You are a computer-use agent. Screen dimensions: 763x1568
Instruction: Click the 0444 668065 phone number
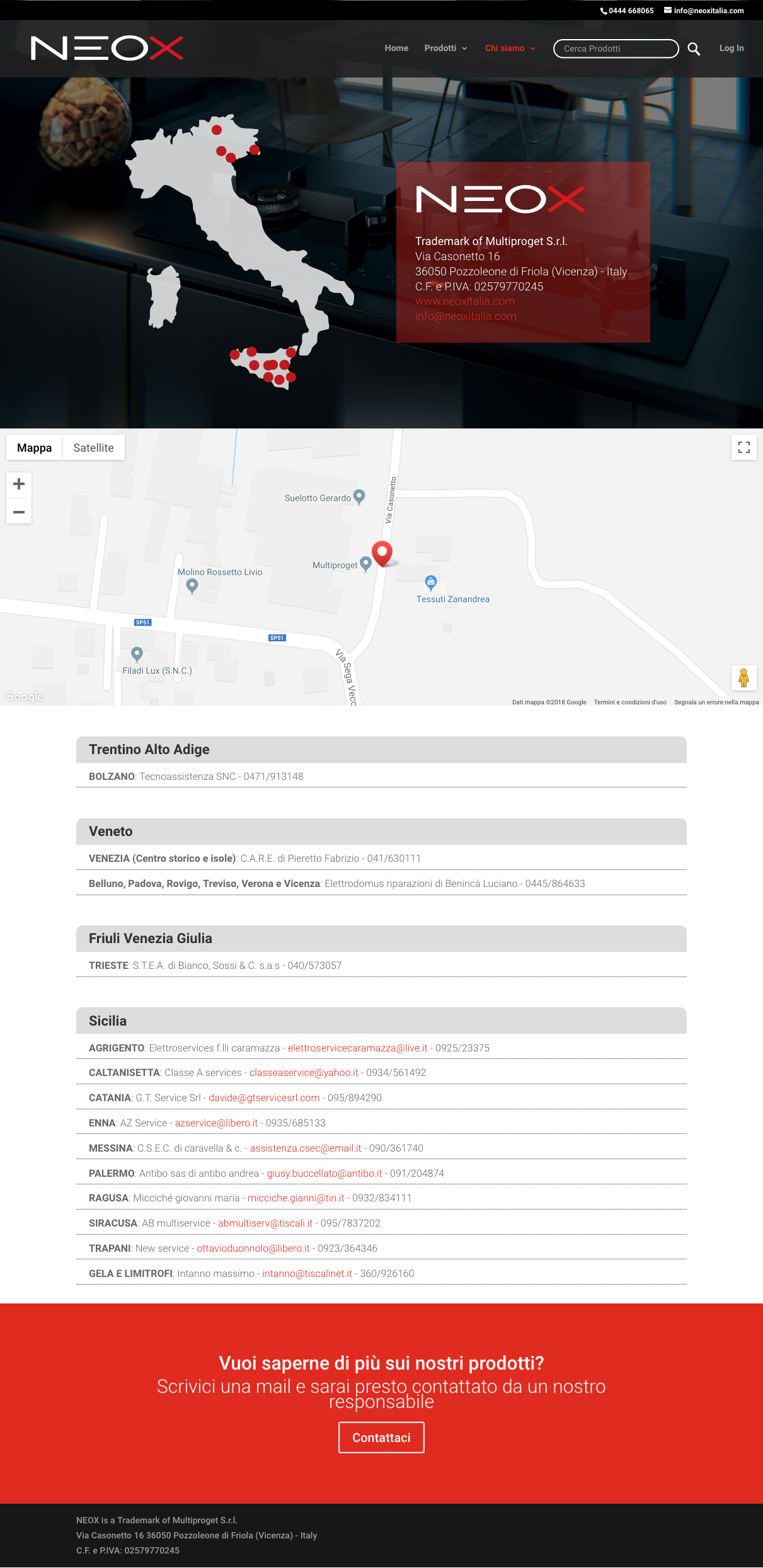click(631, 11)
